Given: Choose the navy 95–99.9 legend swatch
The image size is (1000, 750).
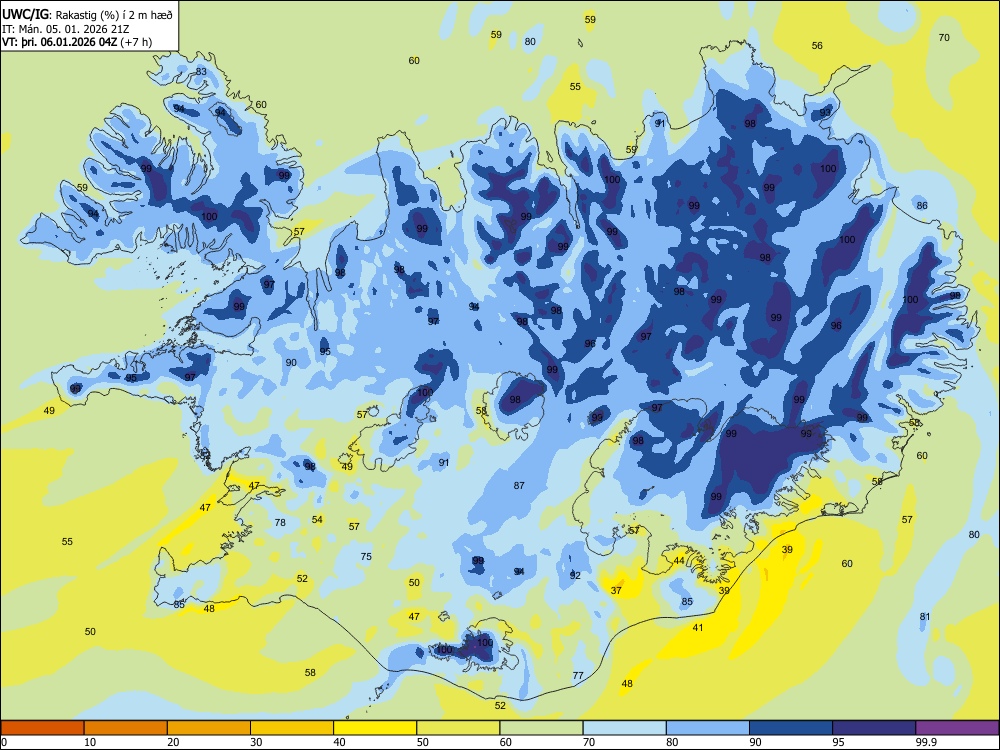Looking at the screenshot, I should click(874, 728).
